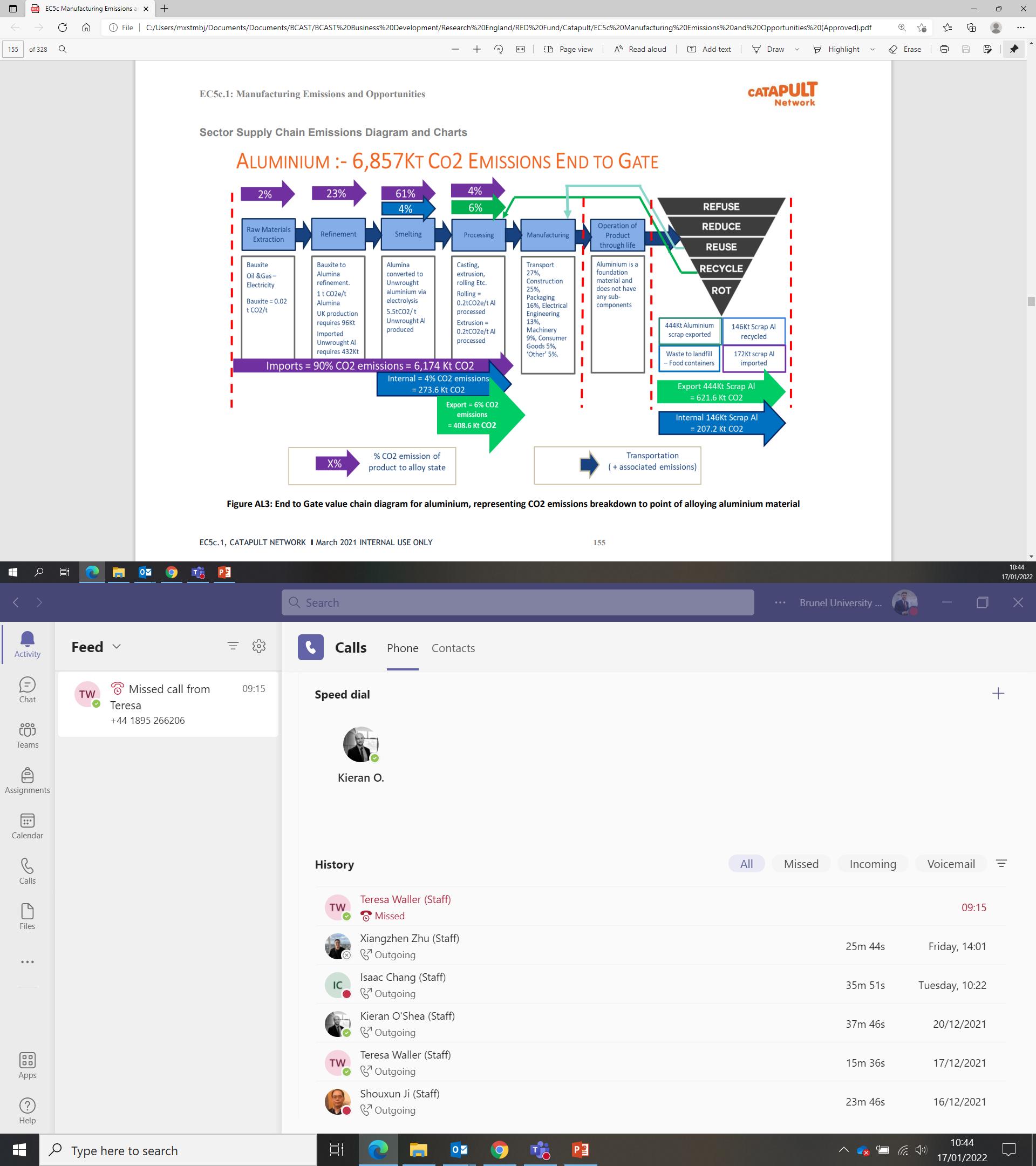Image resolution: width=1036 pixels, height=1166 pixels.
Task: Click the Feed filter icon
Action: point(233,646)
